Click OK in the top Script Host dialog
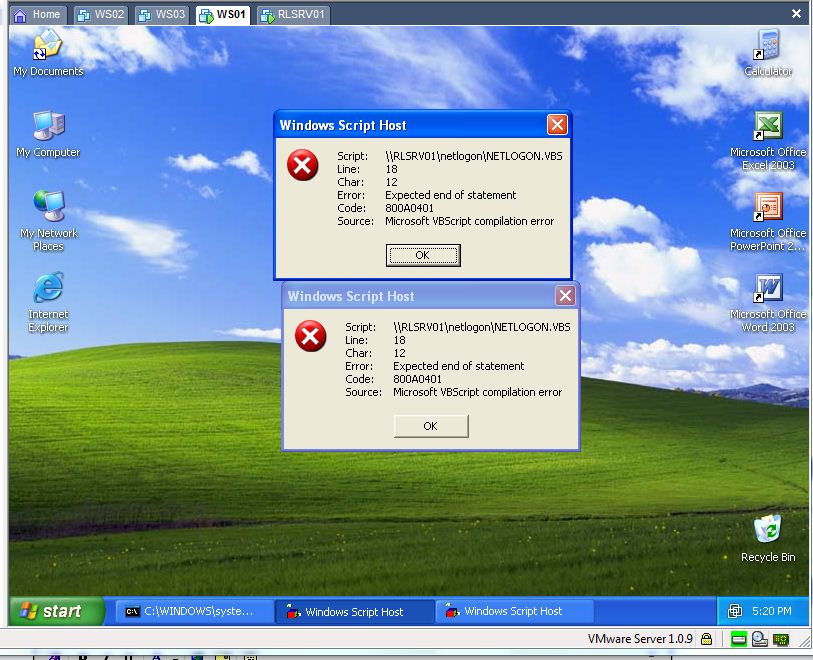 (x=423, y=255)
